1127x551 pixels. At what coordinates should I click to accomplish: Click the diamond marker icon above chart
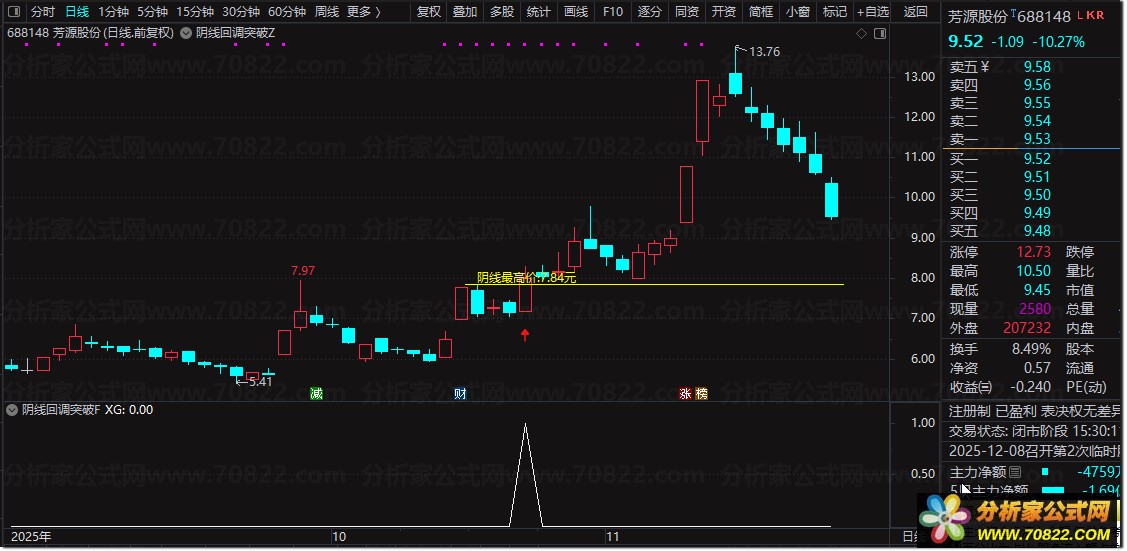coord(861,33)
